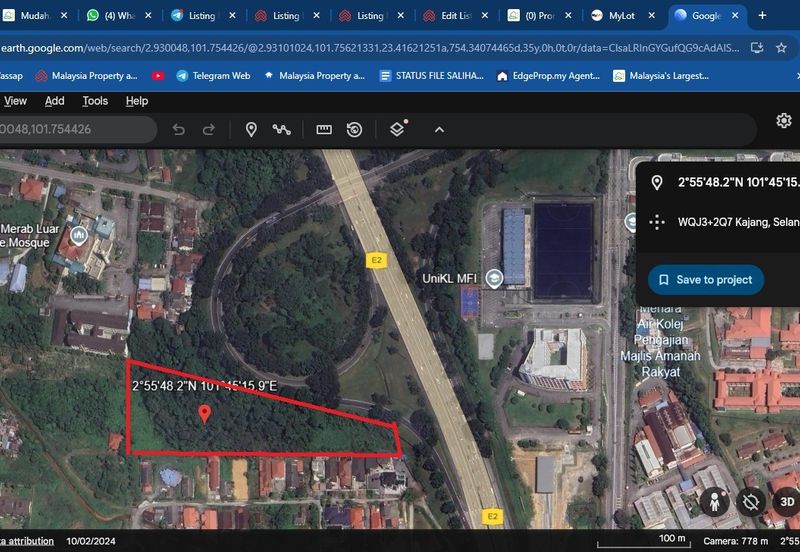
Task: Open STATUS FILE SALIHA bookmark
Action: pos(432,76)
